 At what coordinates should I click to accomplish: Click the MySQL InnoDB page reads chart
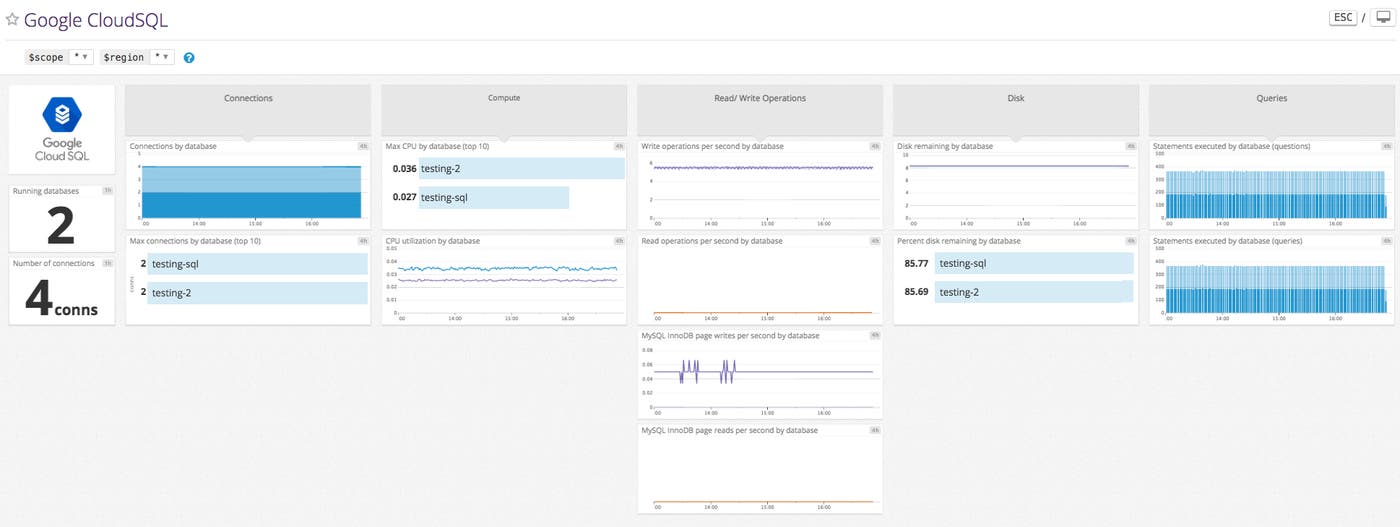tap(761, 472)
